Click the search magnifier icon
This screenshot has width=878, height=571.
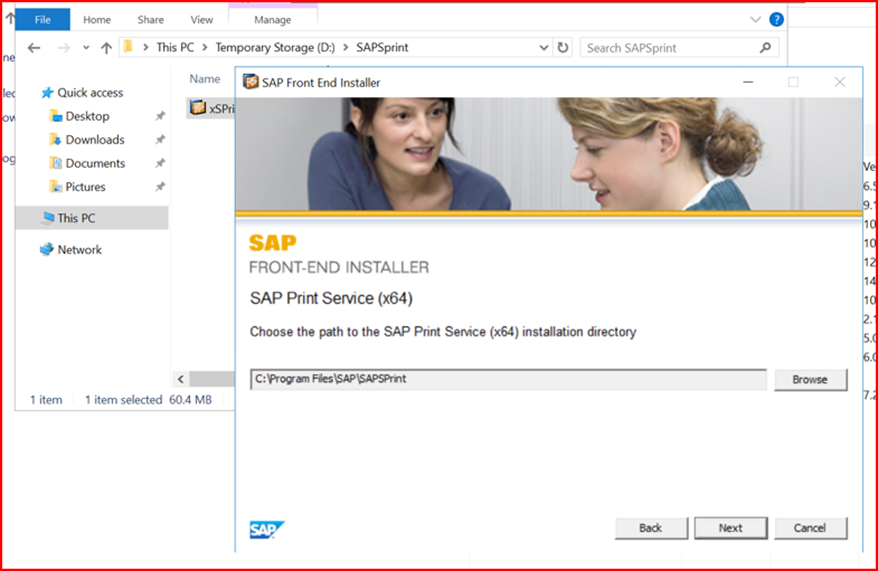pos(765,48)
